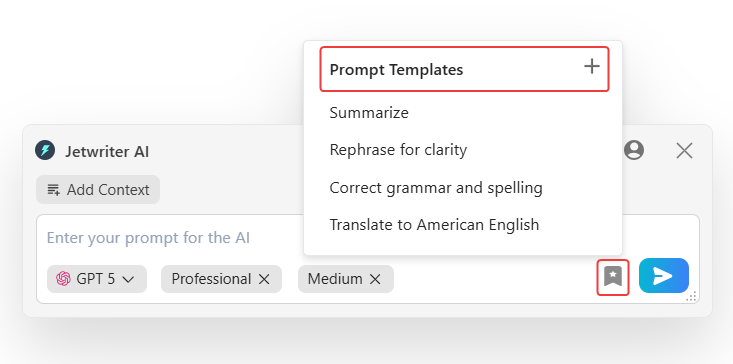This screenshot has height=364, width=733.
Task: Click the Jetwriter AI lightning bolt logo
Action: click(x=45, y=150)
